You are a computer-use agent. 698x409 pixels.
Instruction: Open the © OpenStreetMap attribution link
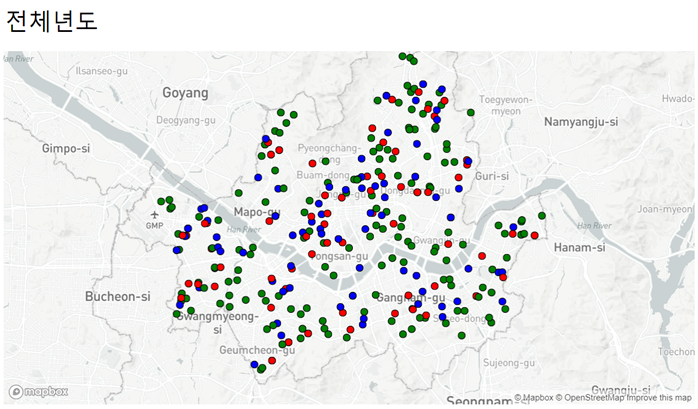tap(590, 397)
